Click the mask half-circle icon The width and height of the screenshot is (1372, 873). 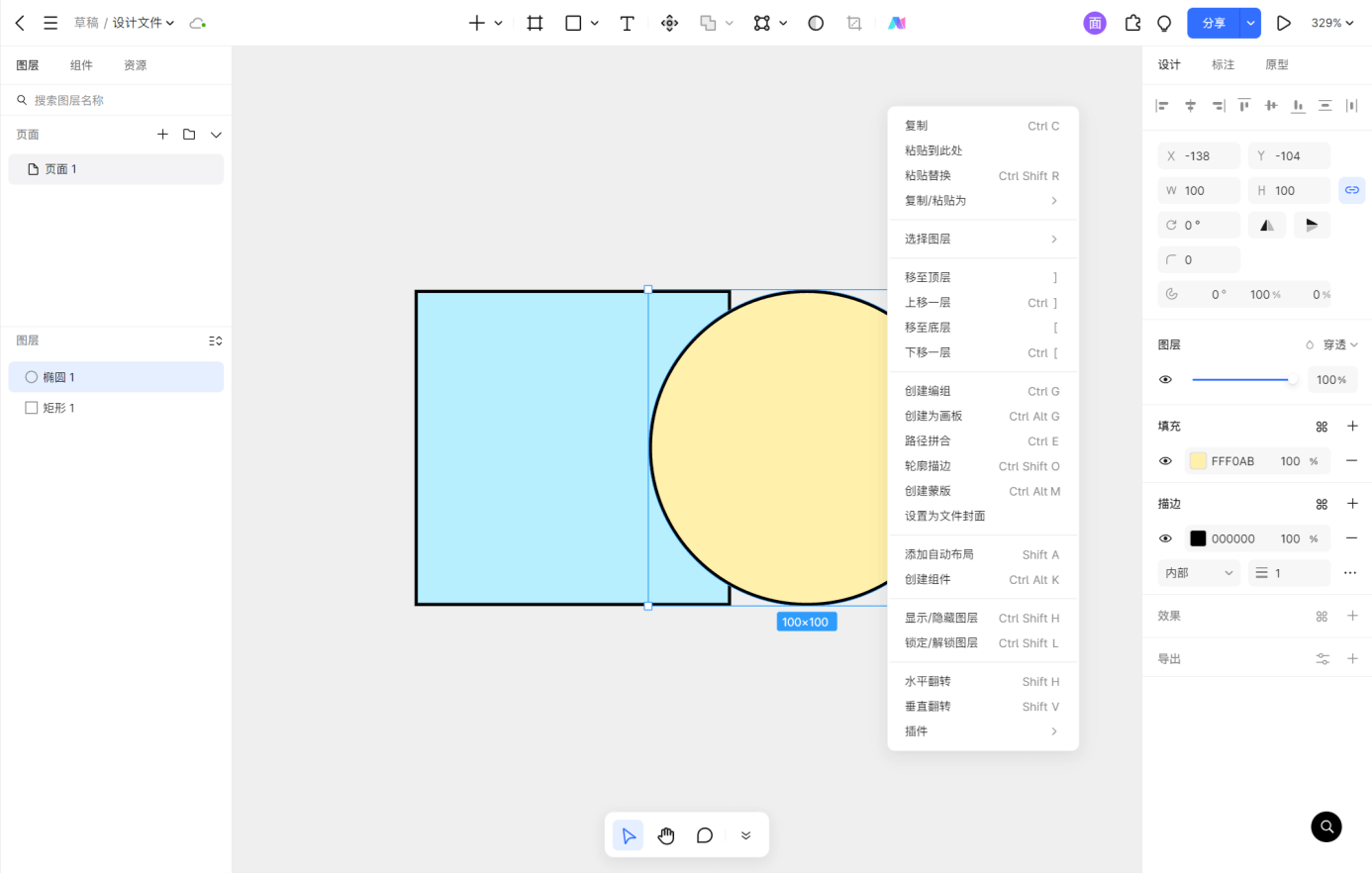click(816, 23)
